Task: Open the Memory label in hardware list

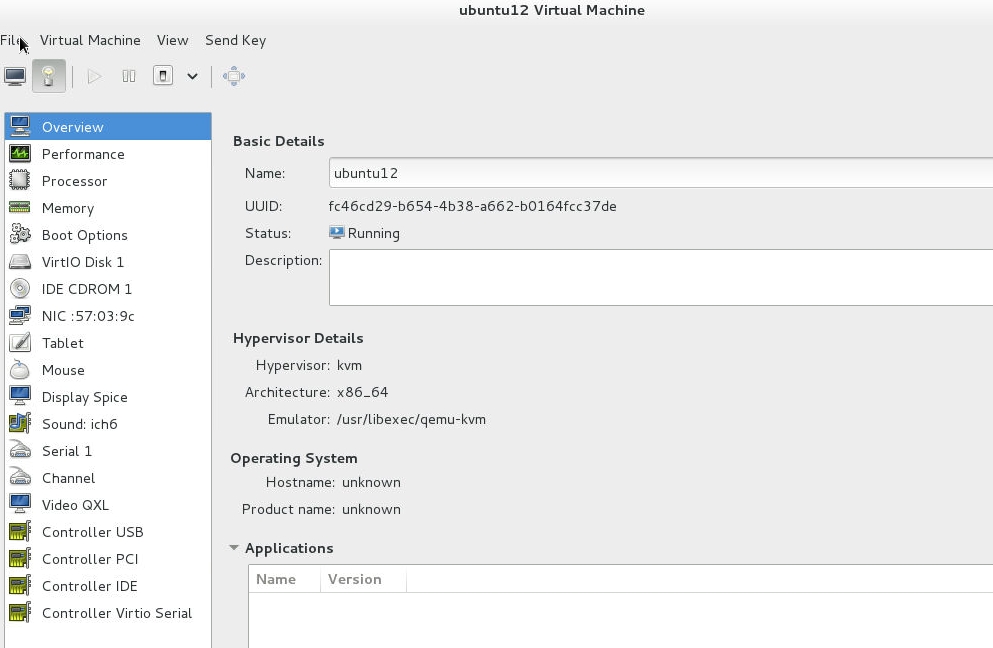Action: click(68, 208)
